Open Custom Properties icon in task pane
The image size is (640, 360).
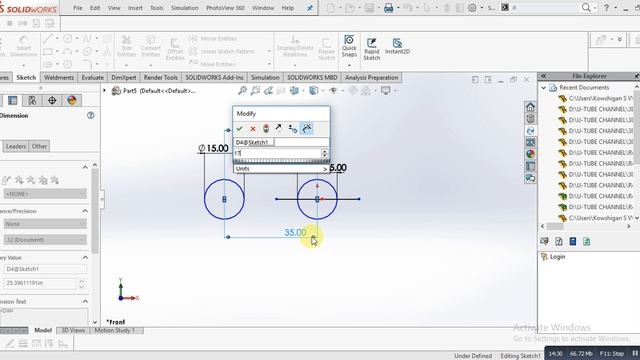530,166
